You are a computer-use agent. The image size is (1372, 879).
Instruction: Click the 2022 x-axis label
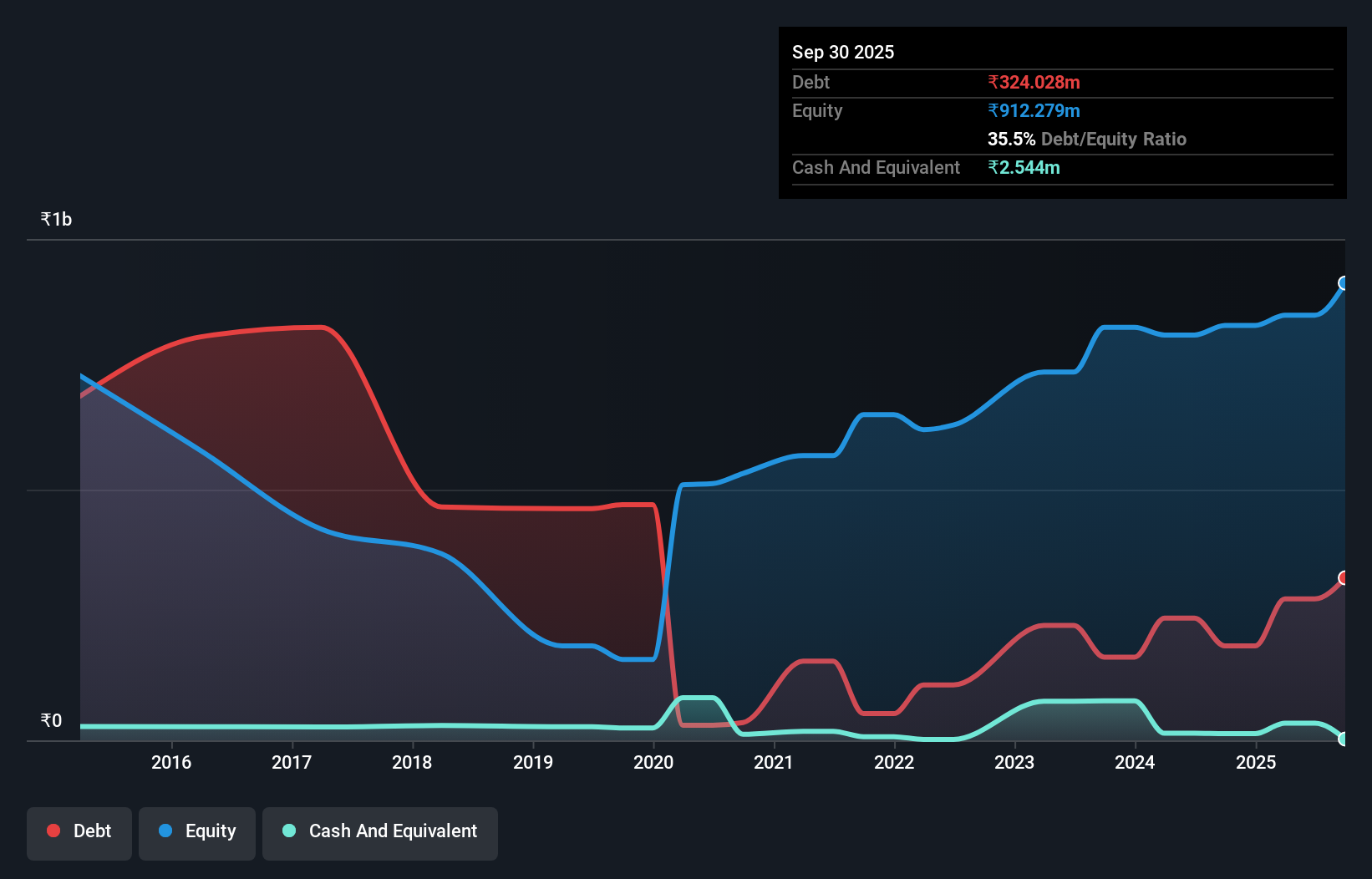(894, 762)
